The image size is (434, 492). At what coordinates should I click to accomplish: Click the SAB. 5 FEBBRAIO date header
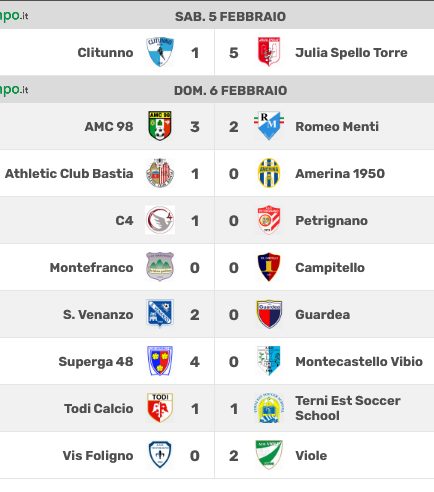[x=230, y=17]
